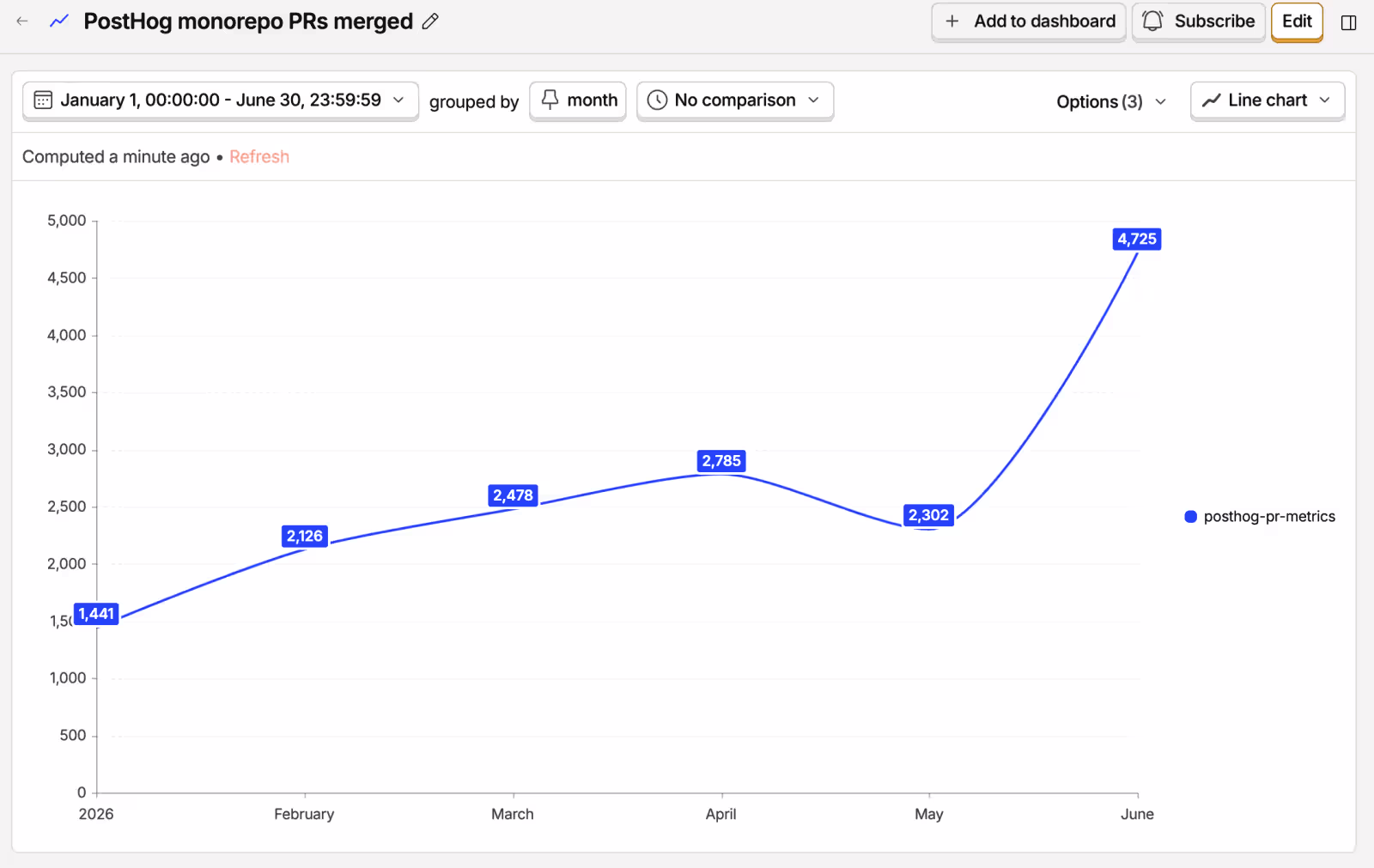Image resolution: width=1374 pixels, height=868 pixels.
Task: Expand the Options (3) menu
Action: tap(1111, 101)
